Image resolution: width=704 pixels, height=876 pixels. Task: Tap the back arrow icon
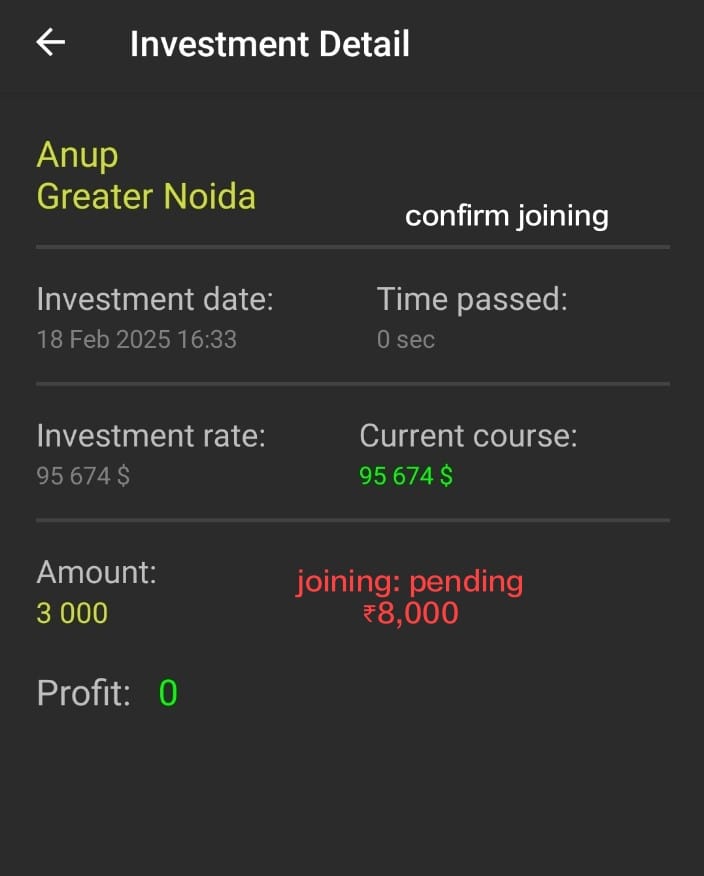coord(51,42)
